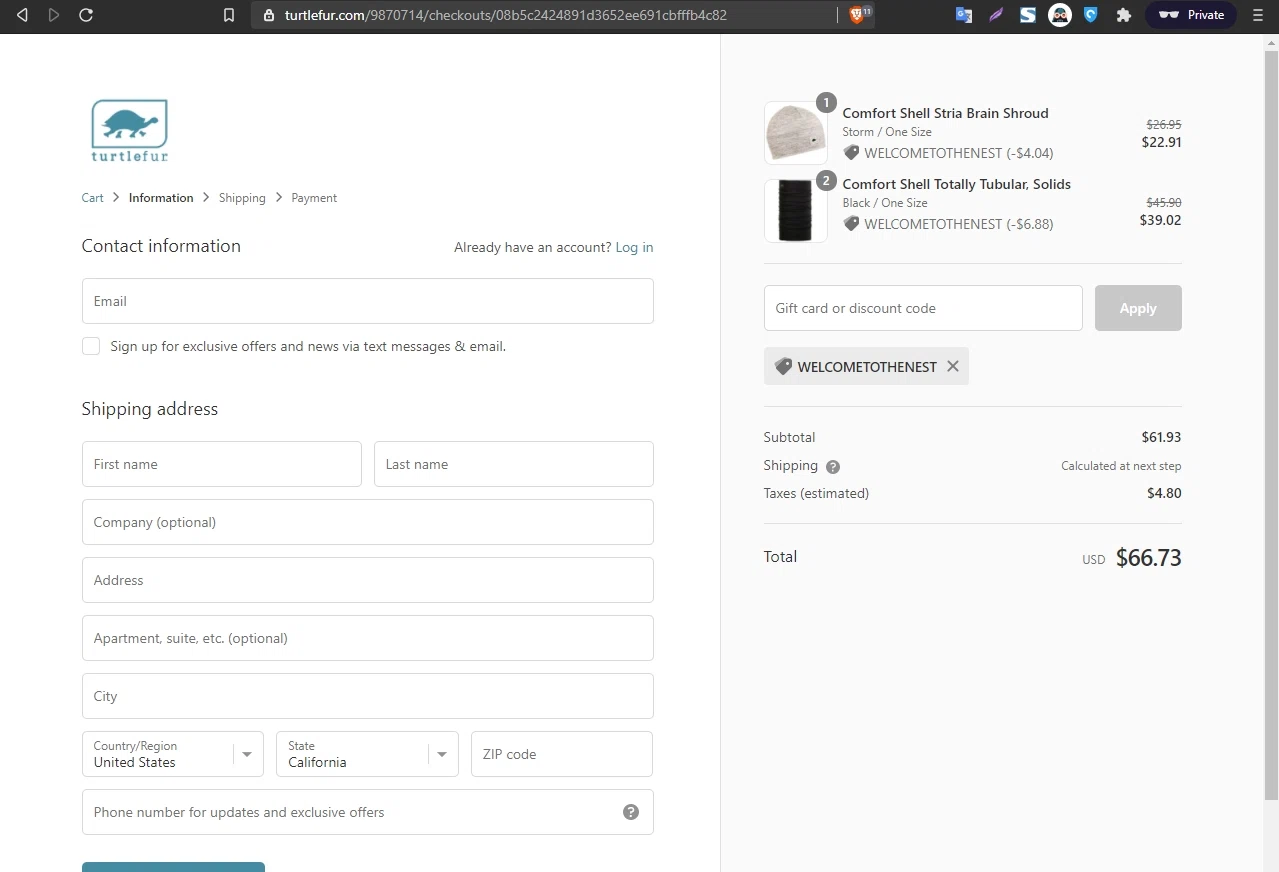Image resolution: width=1279 pixels, height=872 pixels.
Task: Click the phone number help question mark
Action: tap(631, 812)
